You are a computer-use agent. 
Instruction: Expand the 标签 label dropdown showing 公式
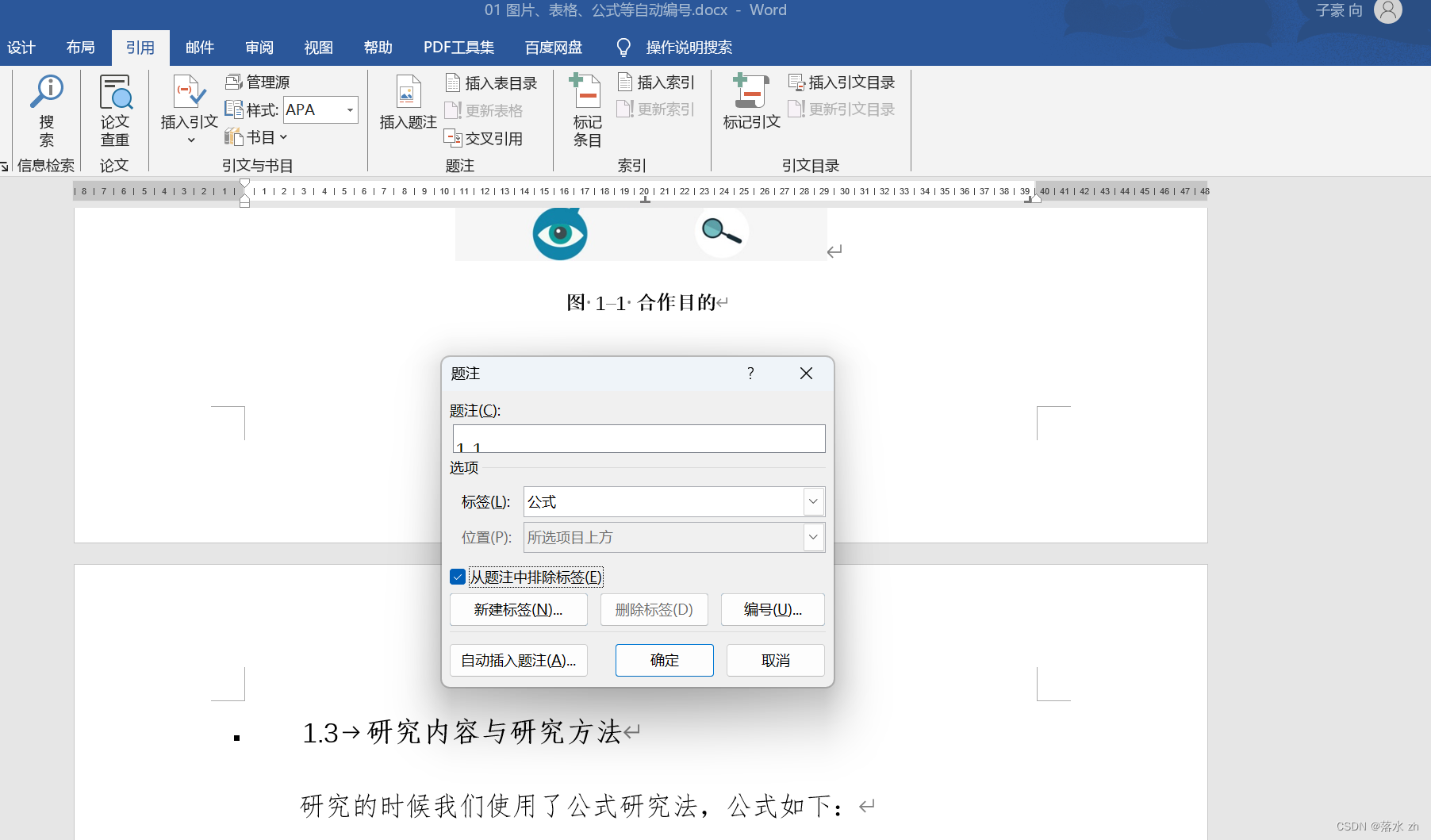[x=813, y=501]
